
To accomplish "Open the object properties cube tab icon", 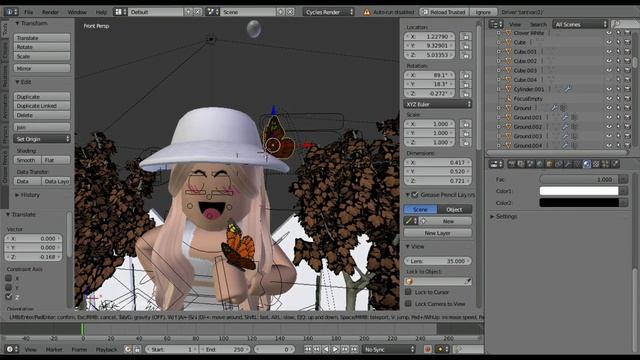I will (549, 164).
